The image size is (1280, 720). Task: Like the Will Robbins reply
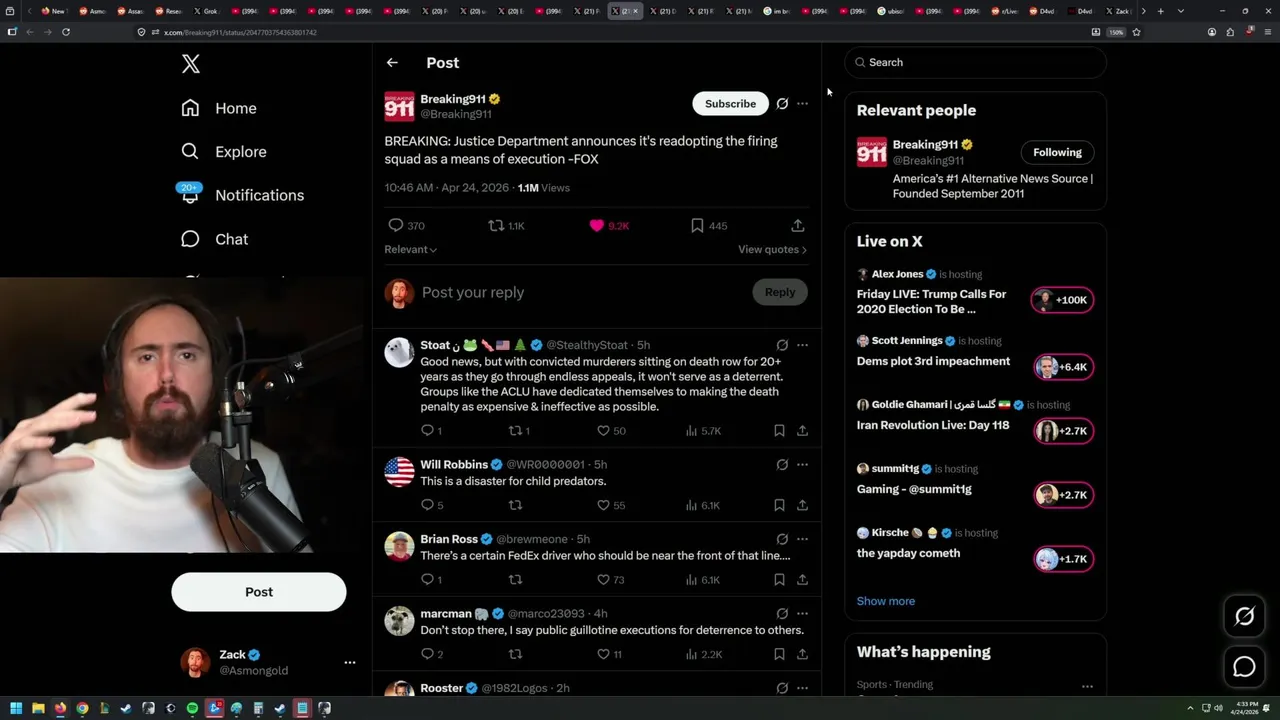click(603, 505)
